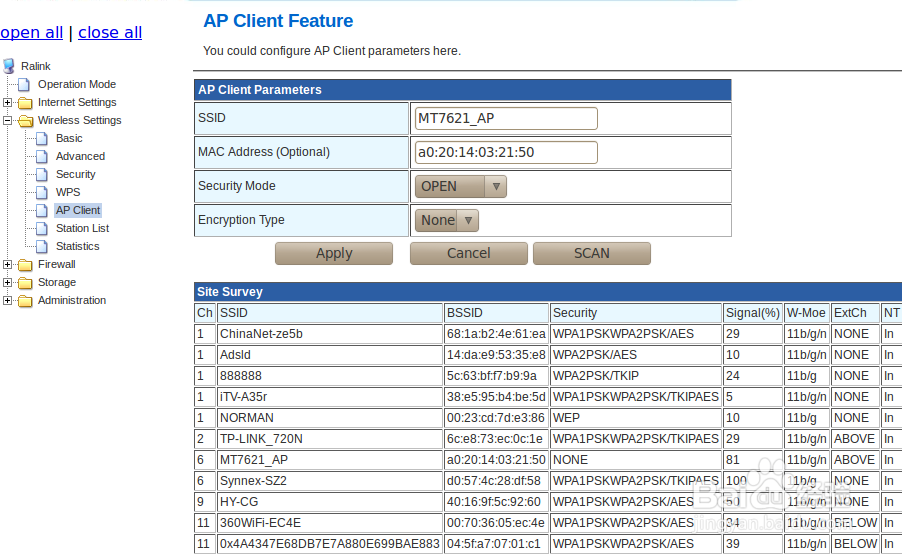Select the NORMAN SSID cell
902x554 pixels.
click(x=330, y=418)
